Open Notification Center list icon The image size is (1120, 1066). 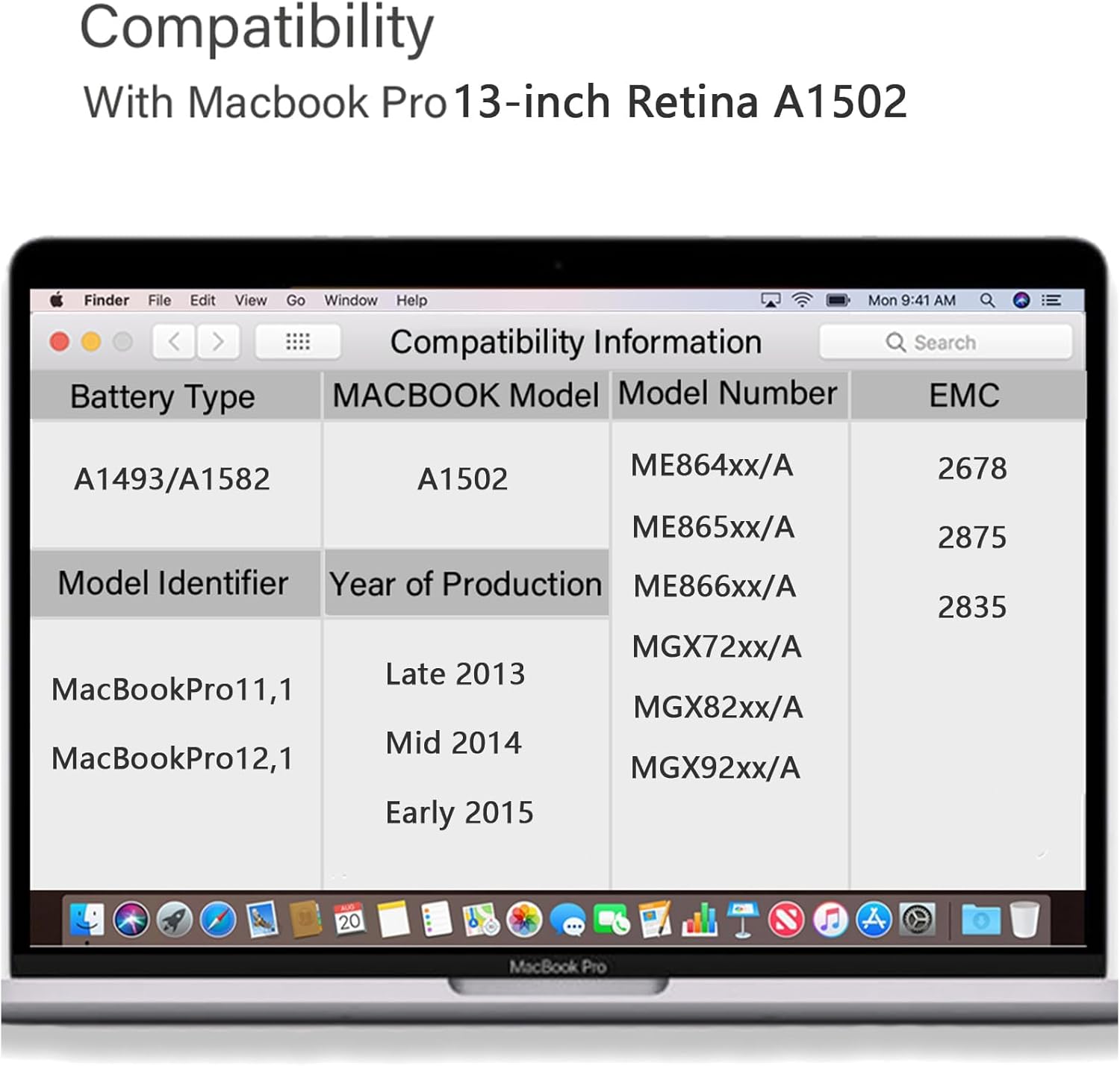click(1052, 300)
